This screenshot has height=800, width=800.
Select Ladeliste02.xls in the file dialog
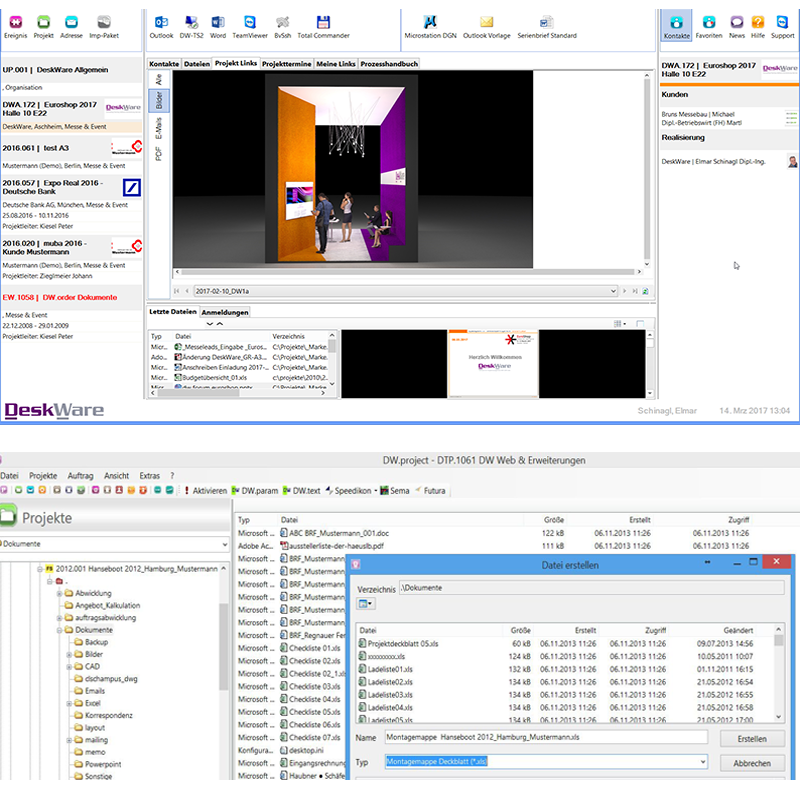tap(390, 683)
